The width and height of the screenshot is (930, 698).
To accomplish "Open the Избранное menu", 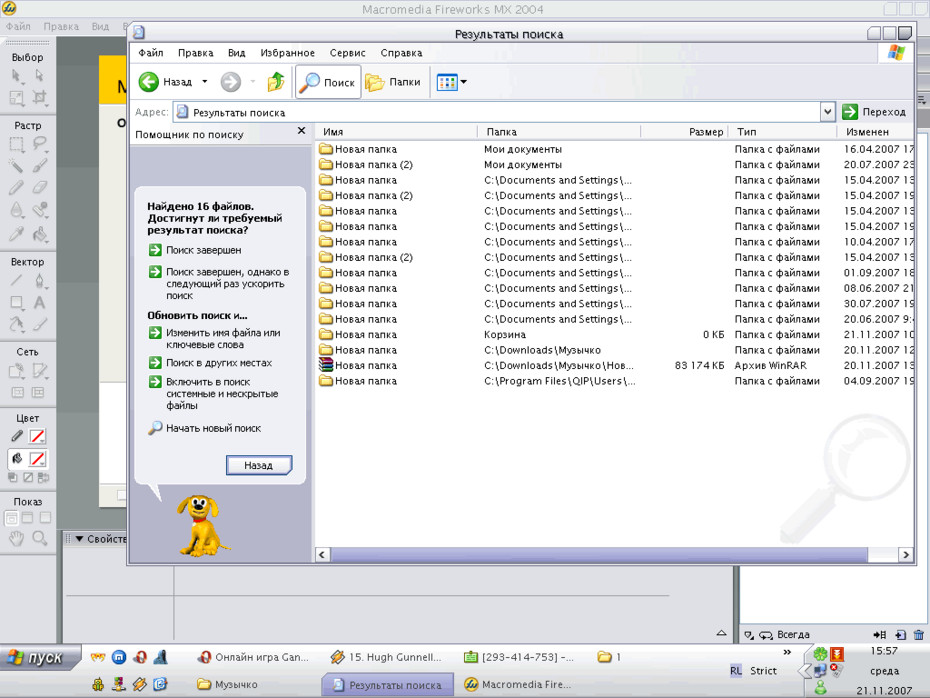I will click(x=288, y=53).
